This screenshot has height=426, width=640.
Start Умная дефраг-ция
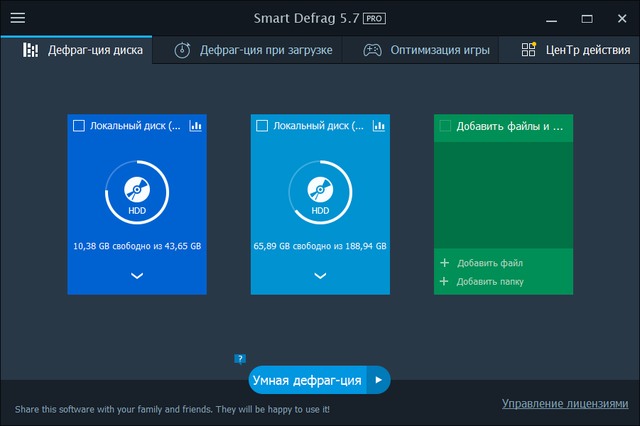(x=306, y=380)
